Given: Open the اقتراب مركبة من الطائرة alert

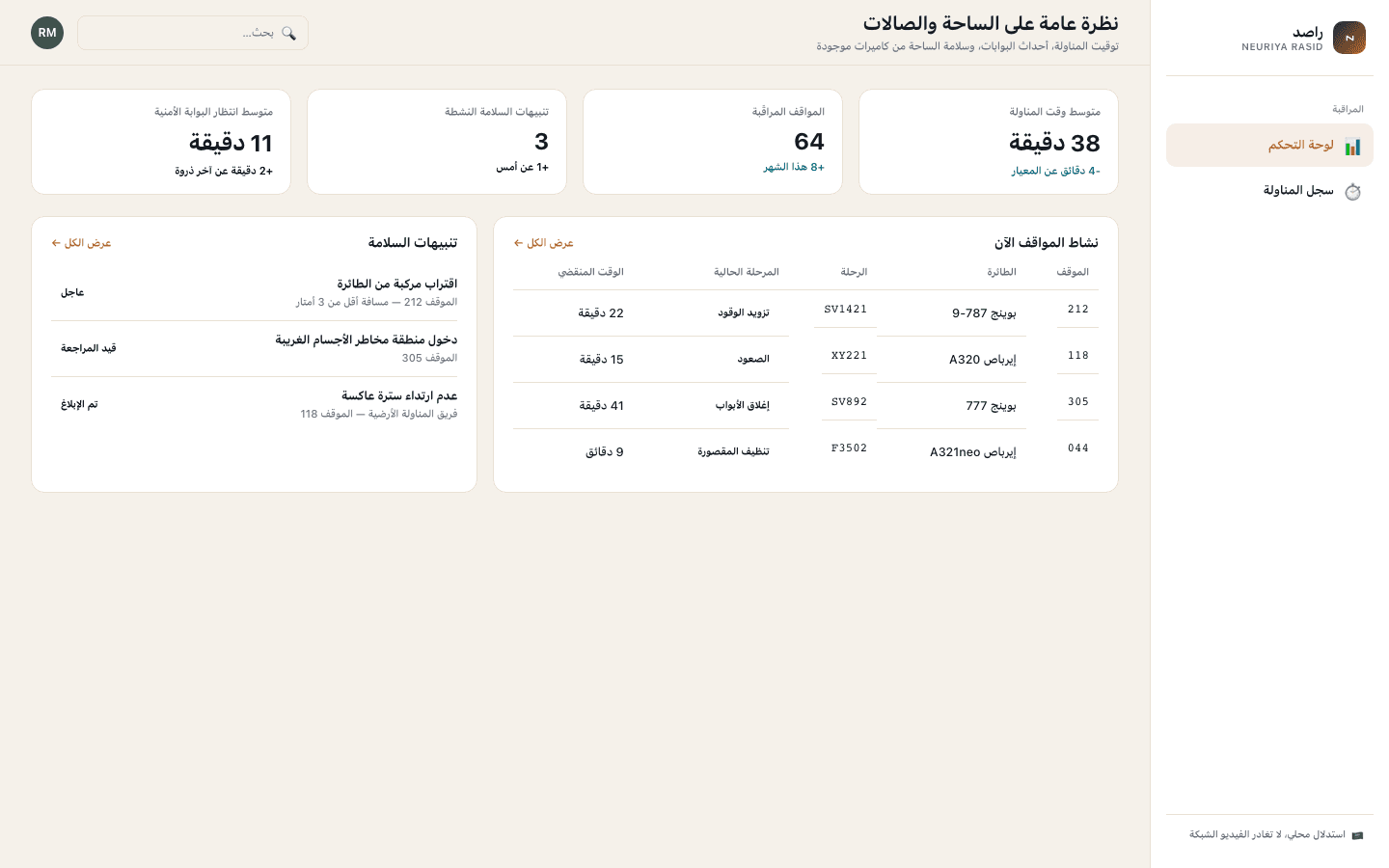Looking at the screenshot, I should 255,292.
